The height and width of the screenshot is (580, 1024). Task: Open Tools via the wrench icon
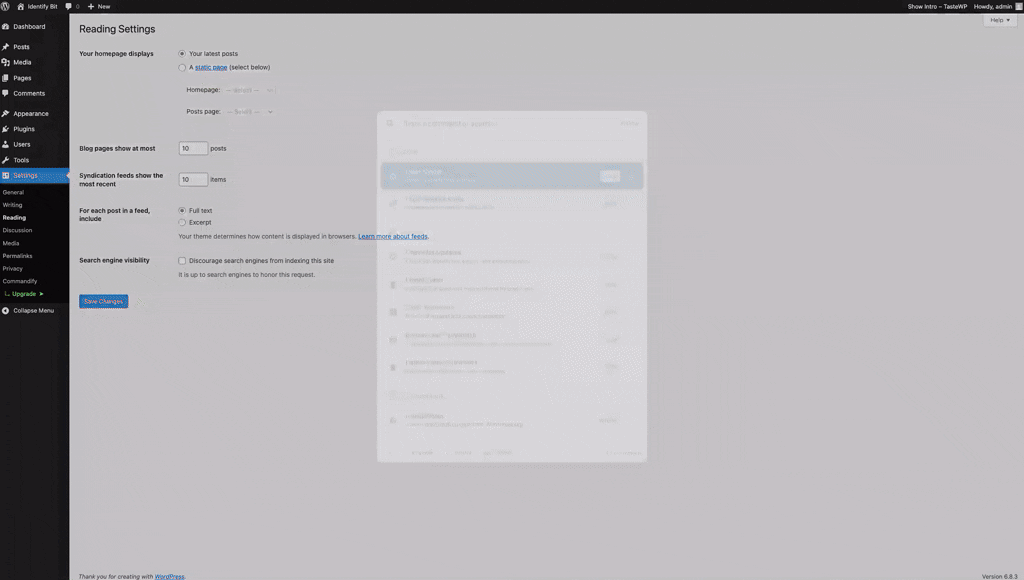tap(6, 160)
